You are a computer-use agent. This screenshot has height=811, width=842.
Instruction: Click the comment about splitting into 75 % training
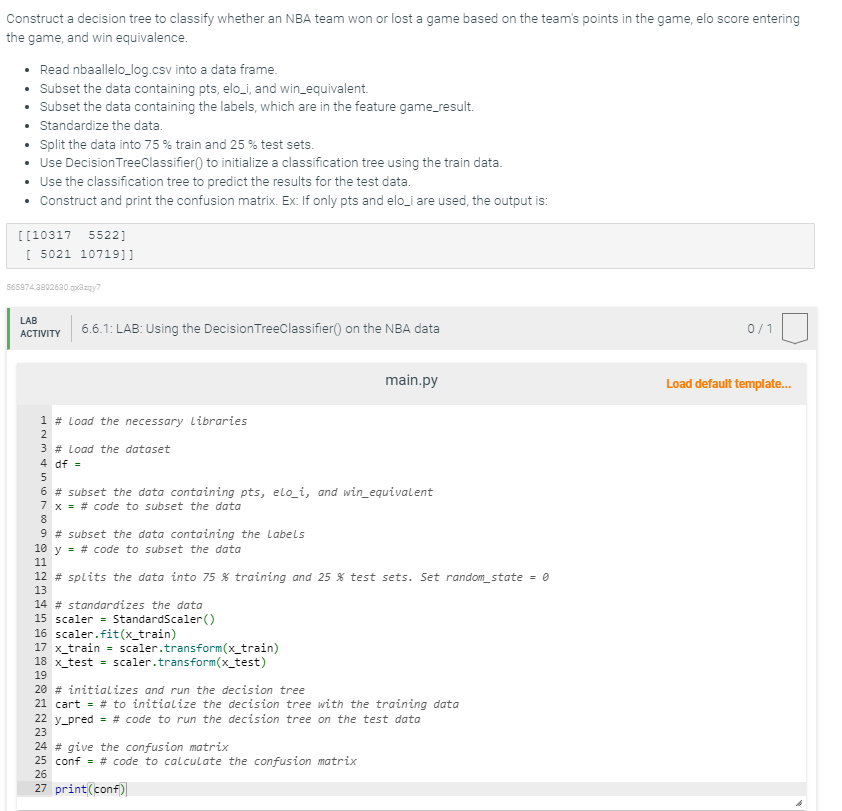point(302,577)
